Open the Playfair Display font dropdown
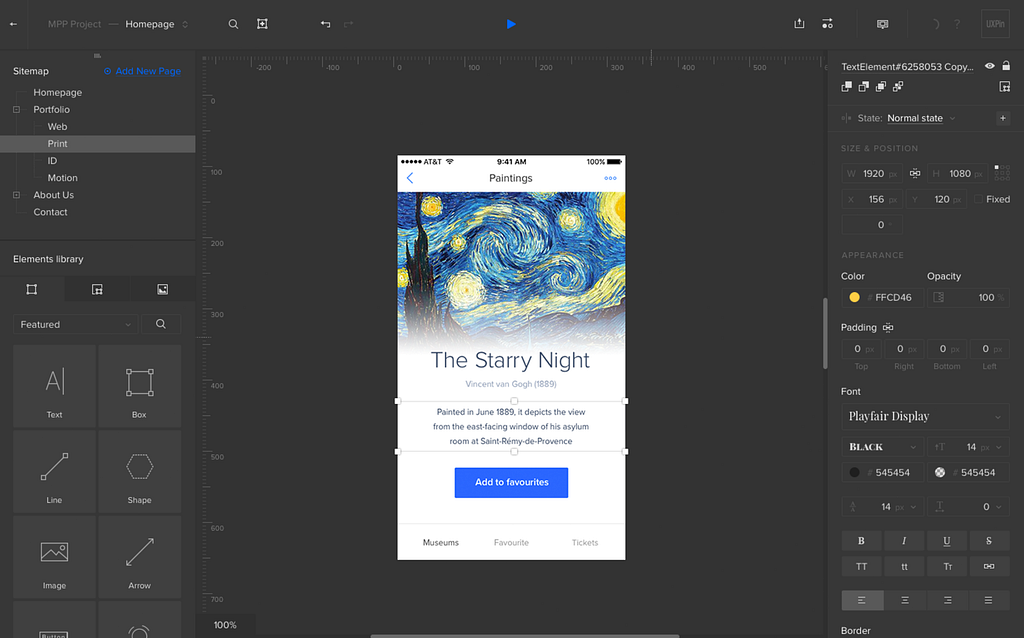1024x638 pixels. [925, 416]
